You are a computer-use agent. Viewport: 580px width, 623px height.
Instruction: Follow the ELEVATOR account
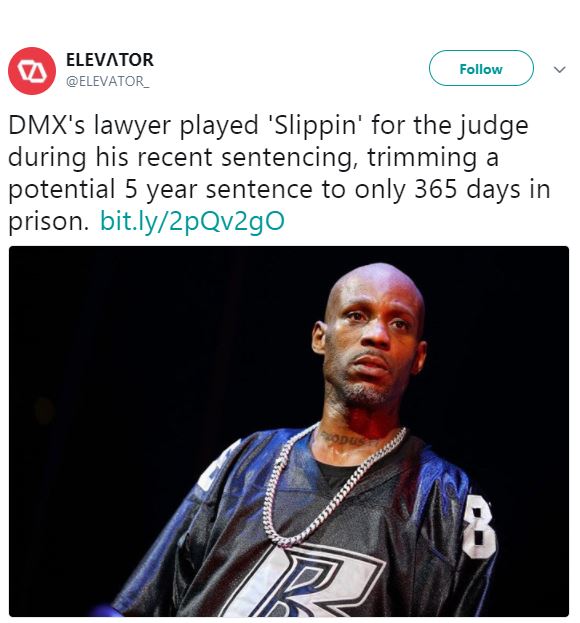point(481,68)
